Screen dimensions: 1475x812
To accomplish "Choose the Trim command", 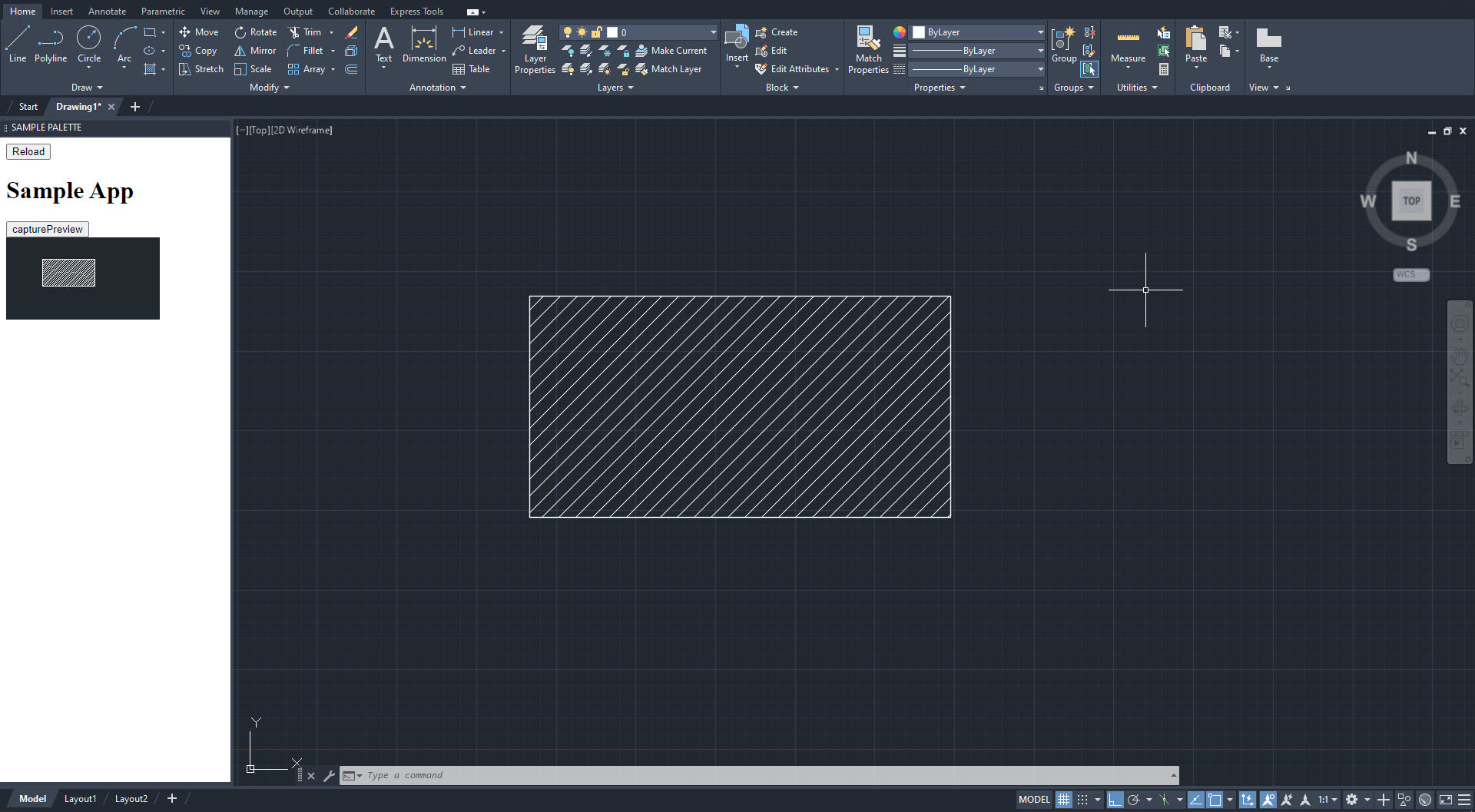I will [x=305, y=32].
